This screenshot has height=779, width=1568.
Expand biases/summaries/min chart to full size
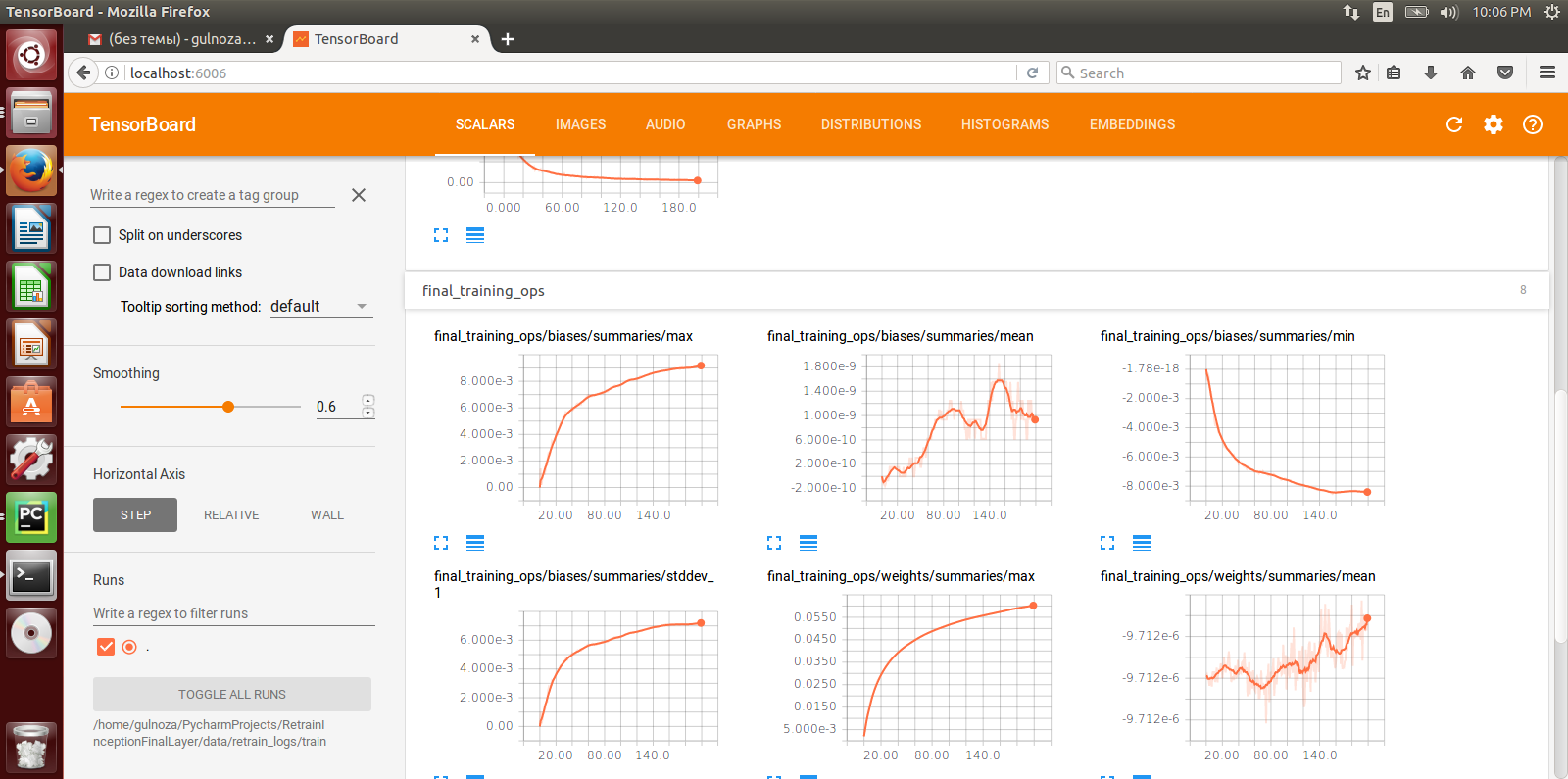tap(1107, 543)
